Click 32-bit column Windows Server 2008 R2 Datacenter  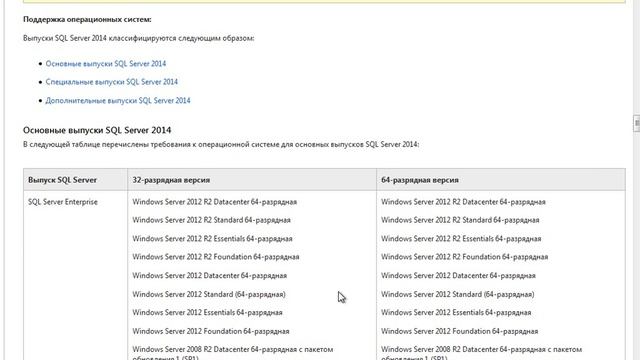coord(233,353)
